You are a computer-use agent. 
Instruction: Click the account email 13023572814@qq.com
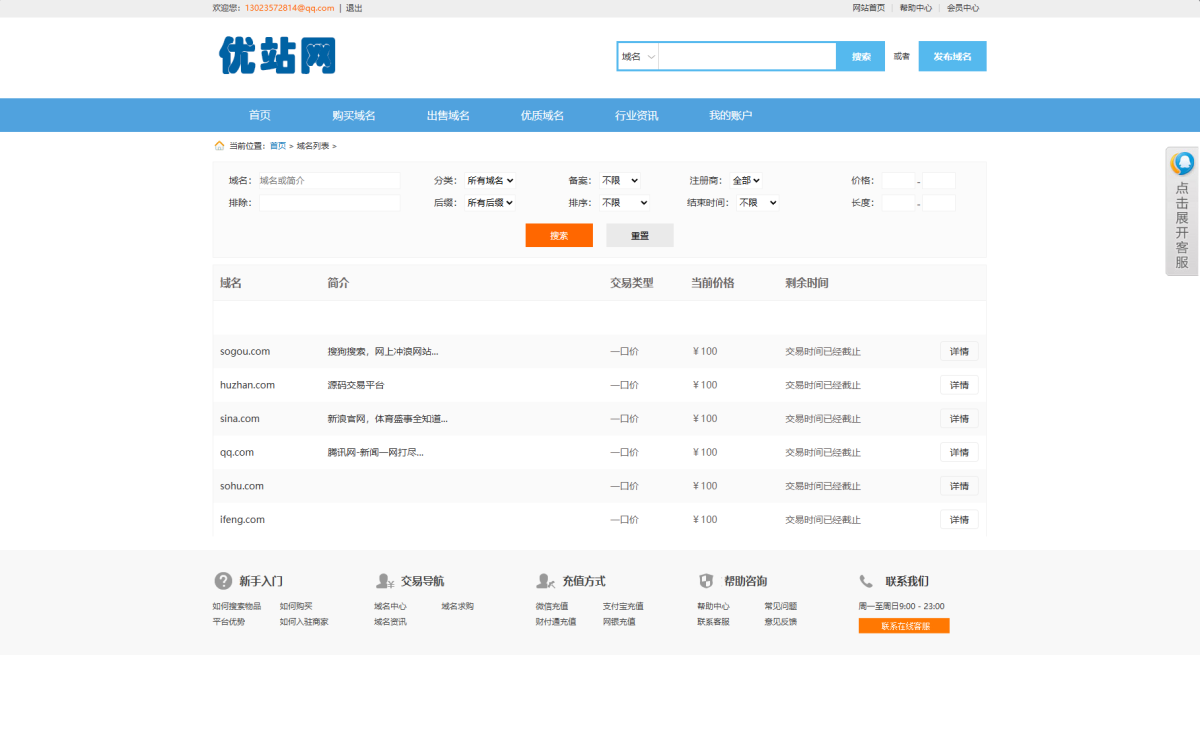[289, 8]
